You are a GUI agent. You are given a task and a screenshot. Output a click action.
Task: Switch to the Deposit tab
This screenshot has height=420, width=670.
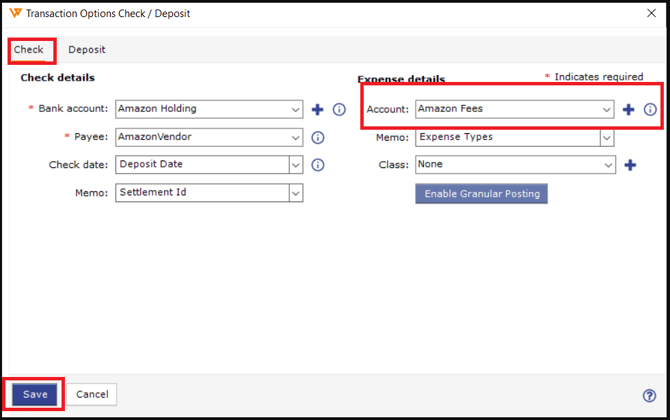pos(87,50)
